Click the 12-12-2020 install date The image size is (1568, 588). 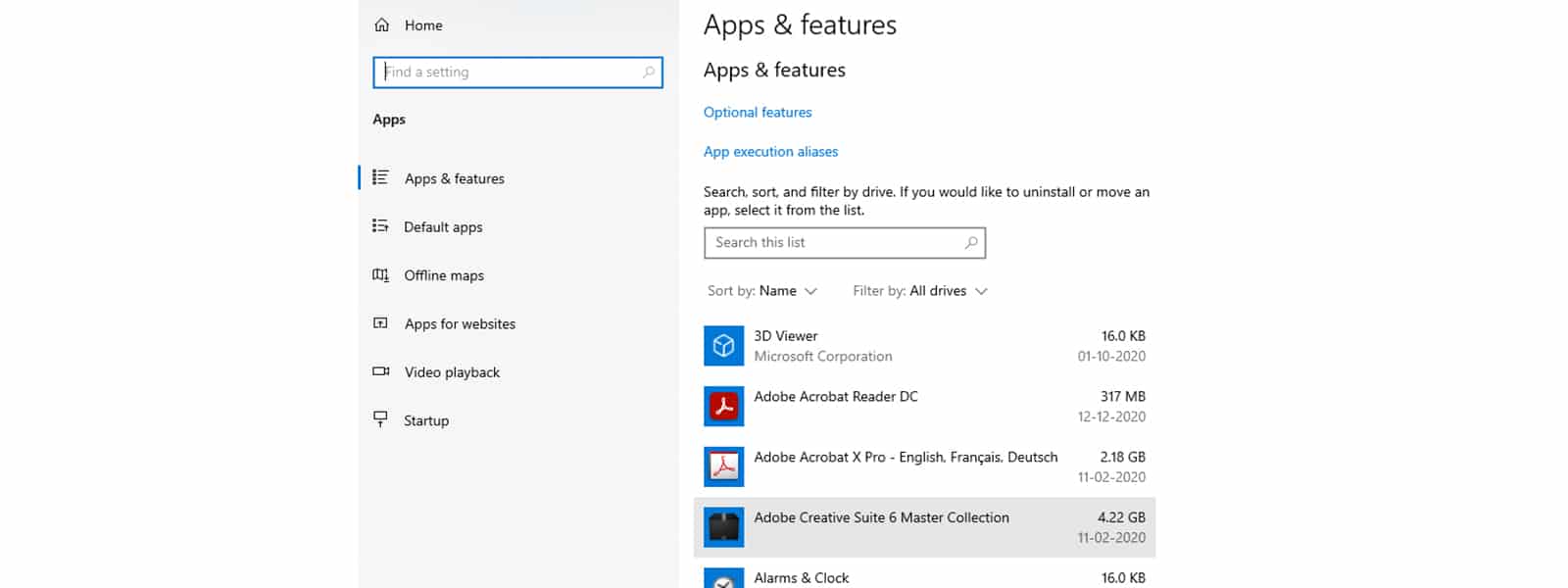click(x=1112, y=417)
